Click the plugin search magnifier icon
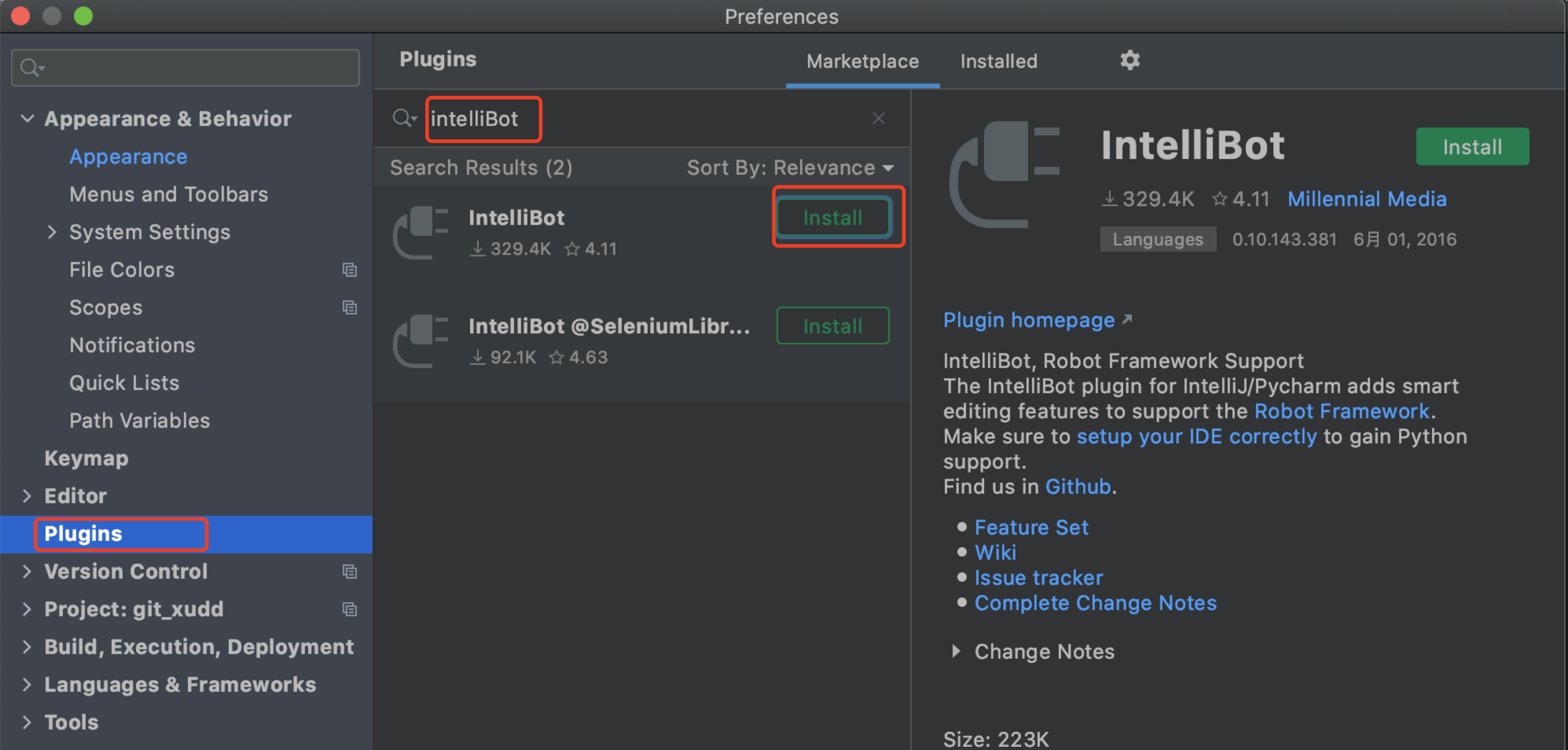This screenshot has width=1568, height=750. pos(403,118)
